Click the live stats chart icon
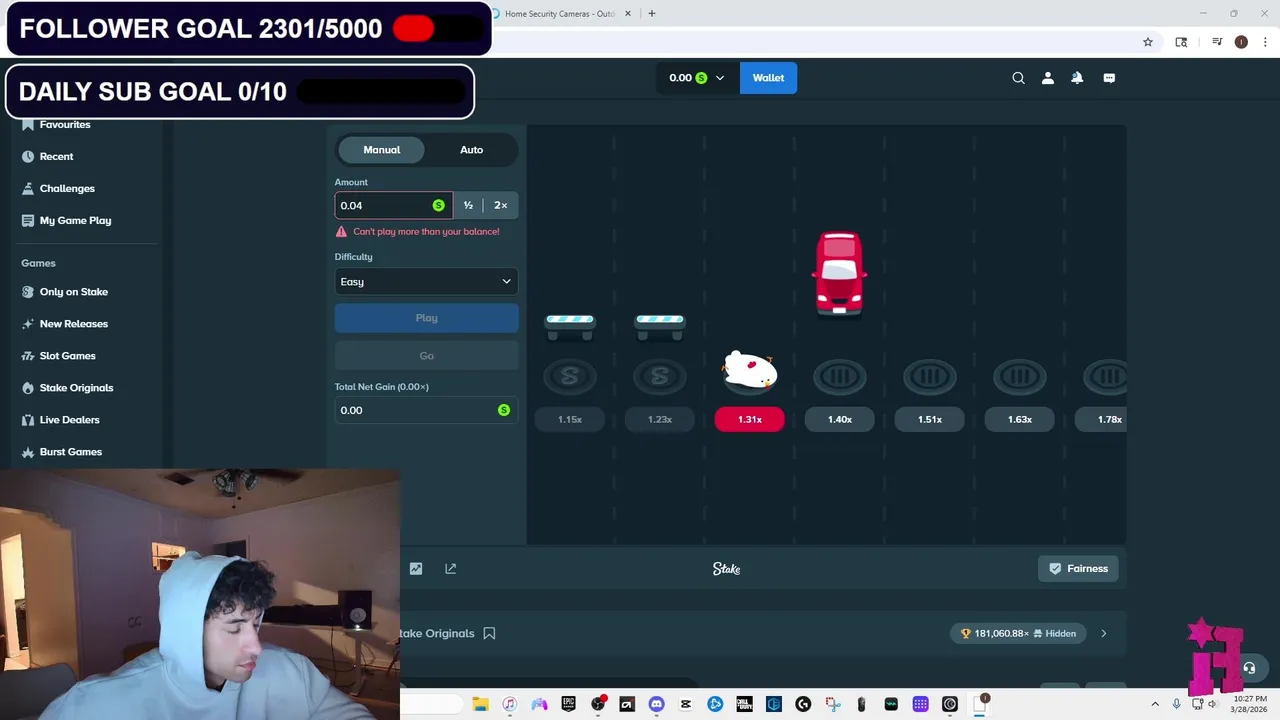 pyautogui.click(x=416, y=568)
